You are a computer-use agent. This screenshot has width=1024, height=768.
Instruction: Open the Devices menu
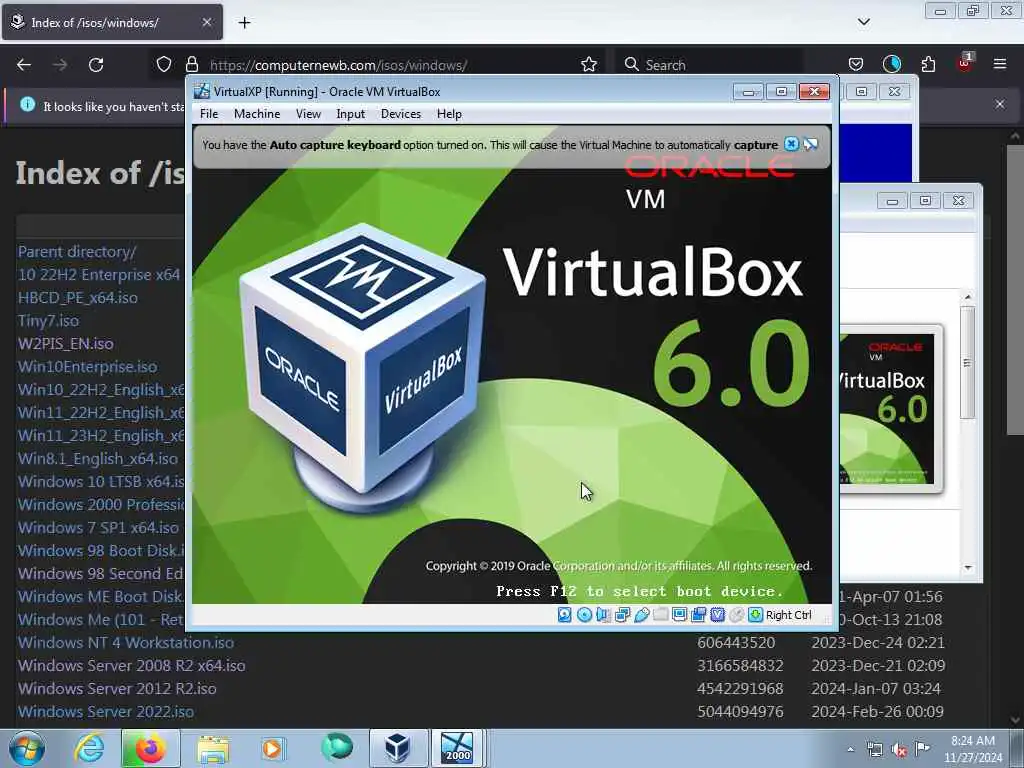pos(401,114)
